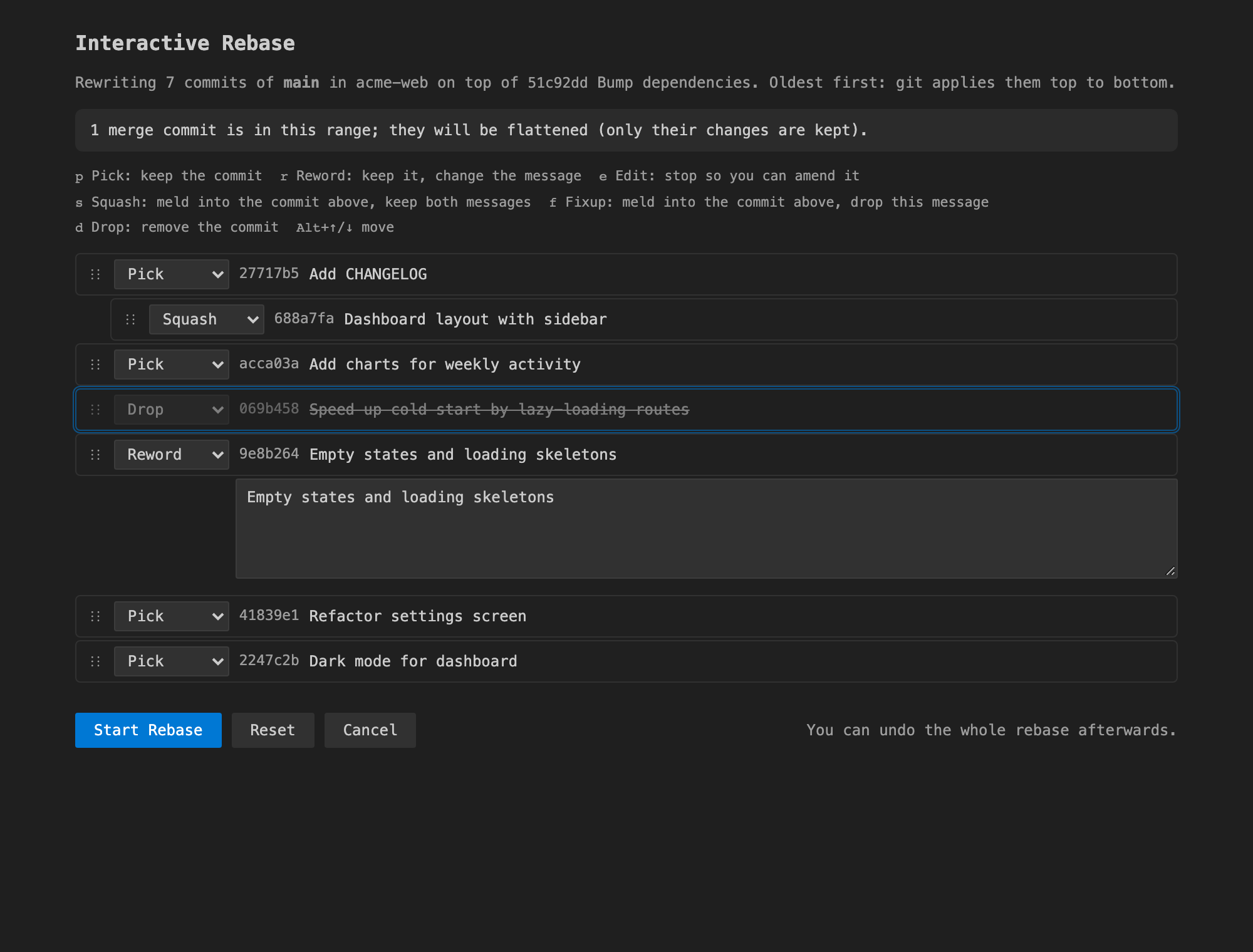Click the textarea resize grip corner
This screenshot has width=1253, height=952.
(x=1170, y=571)
